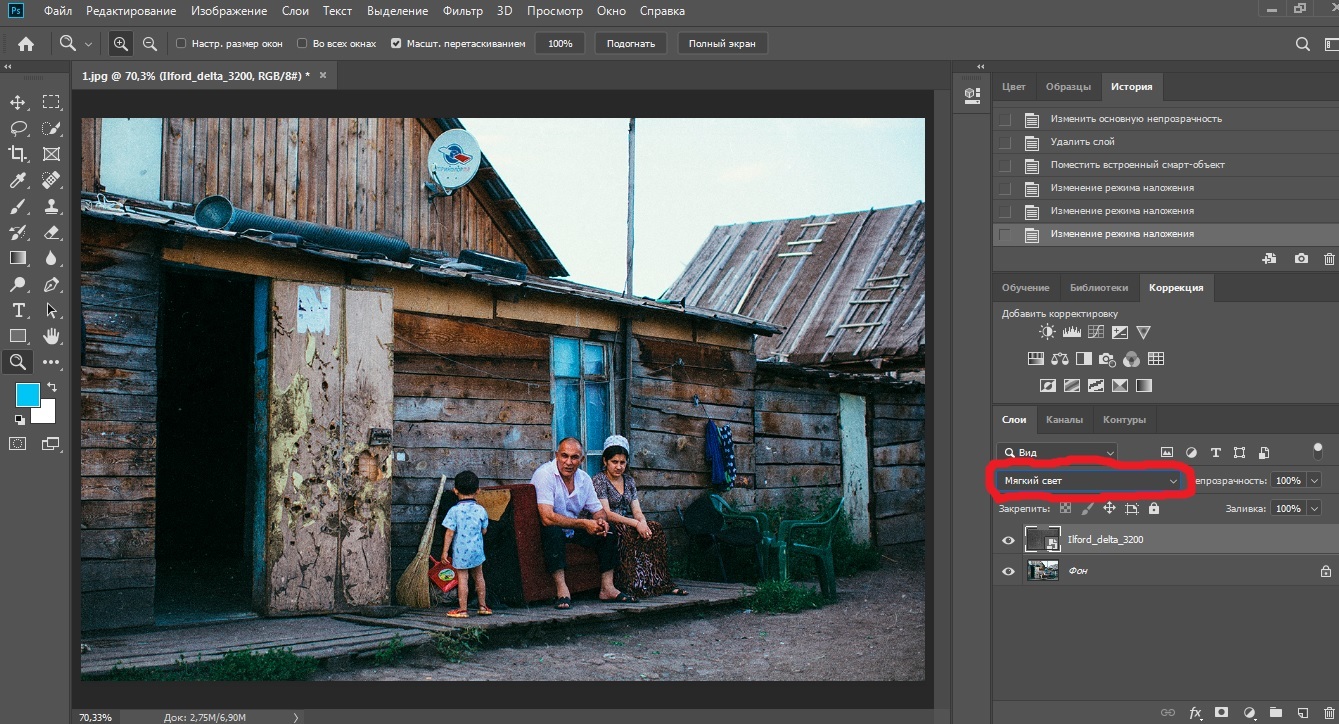Select the Eraser tool
Viewport: 1339px width, 724px height.
coord(51,232)
